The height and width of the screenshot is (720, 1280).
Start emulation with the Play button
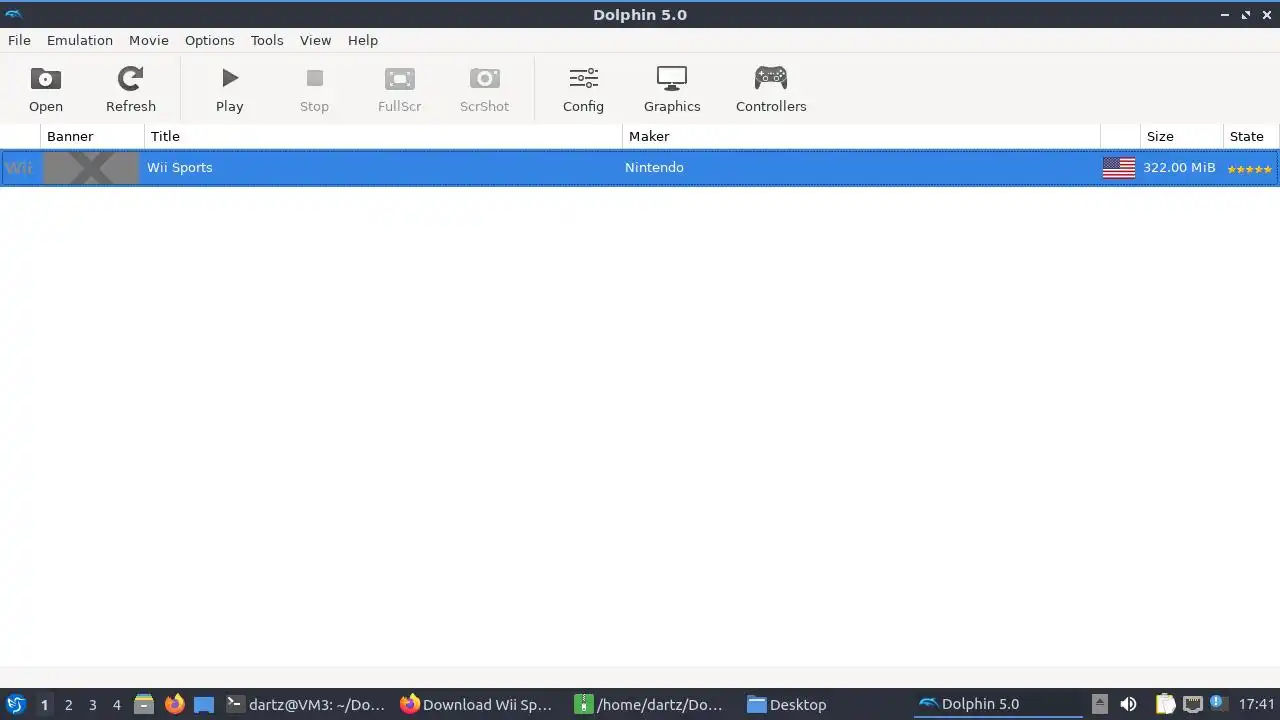click(230, 89)
